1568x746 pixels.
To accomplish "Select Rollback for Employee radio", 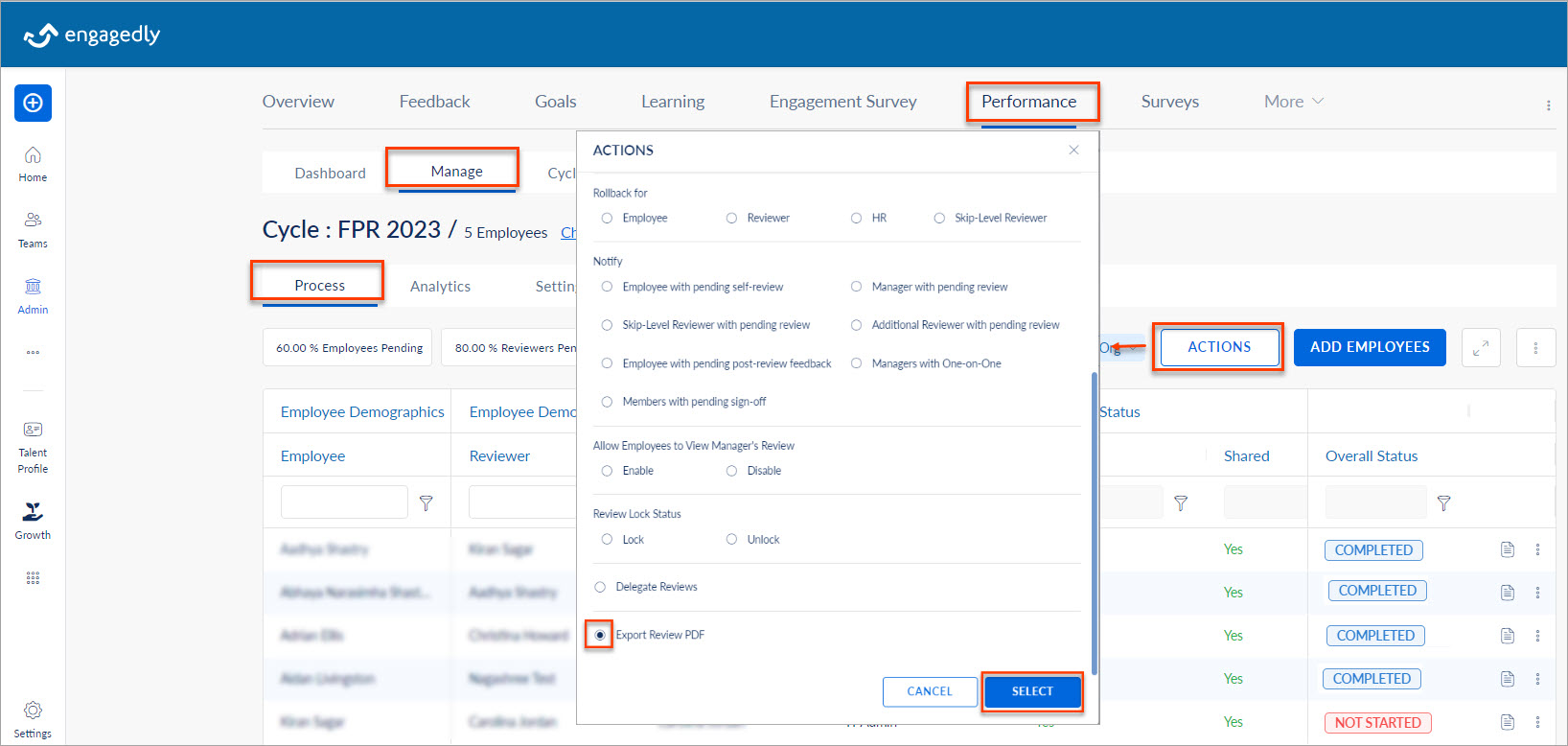I will 607,218.
